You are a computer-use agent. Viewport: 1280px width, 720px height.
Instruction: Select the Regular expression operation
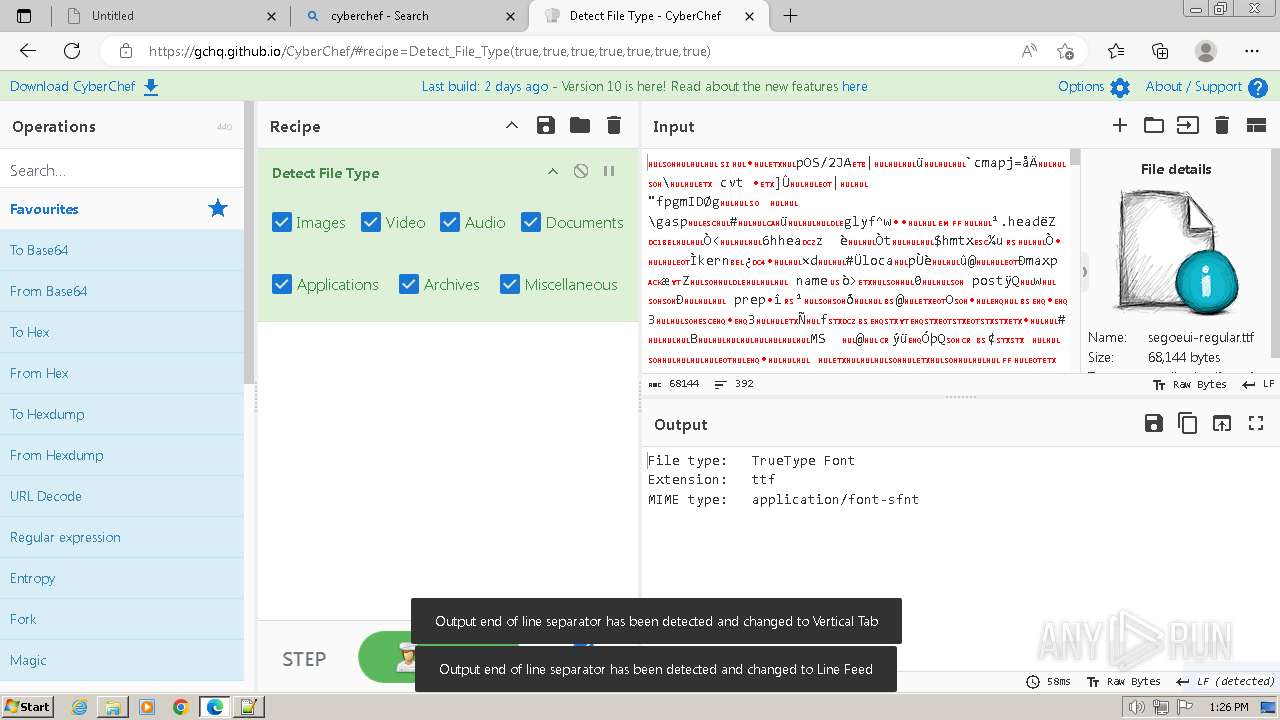[122, 537]
